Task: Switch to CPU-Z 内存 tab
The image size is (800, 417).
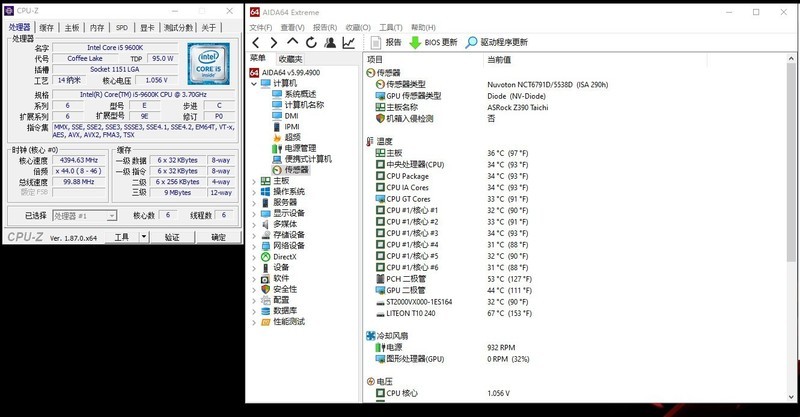Action: [x=97, y=28]
